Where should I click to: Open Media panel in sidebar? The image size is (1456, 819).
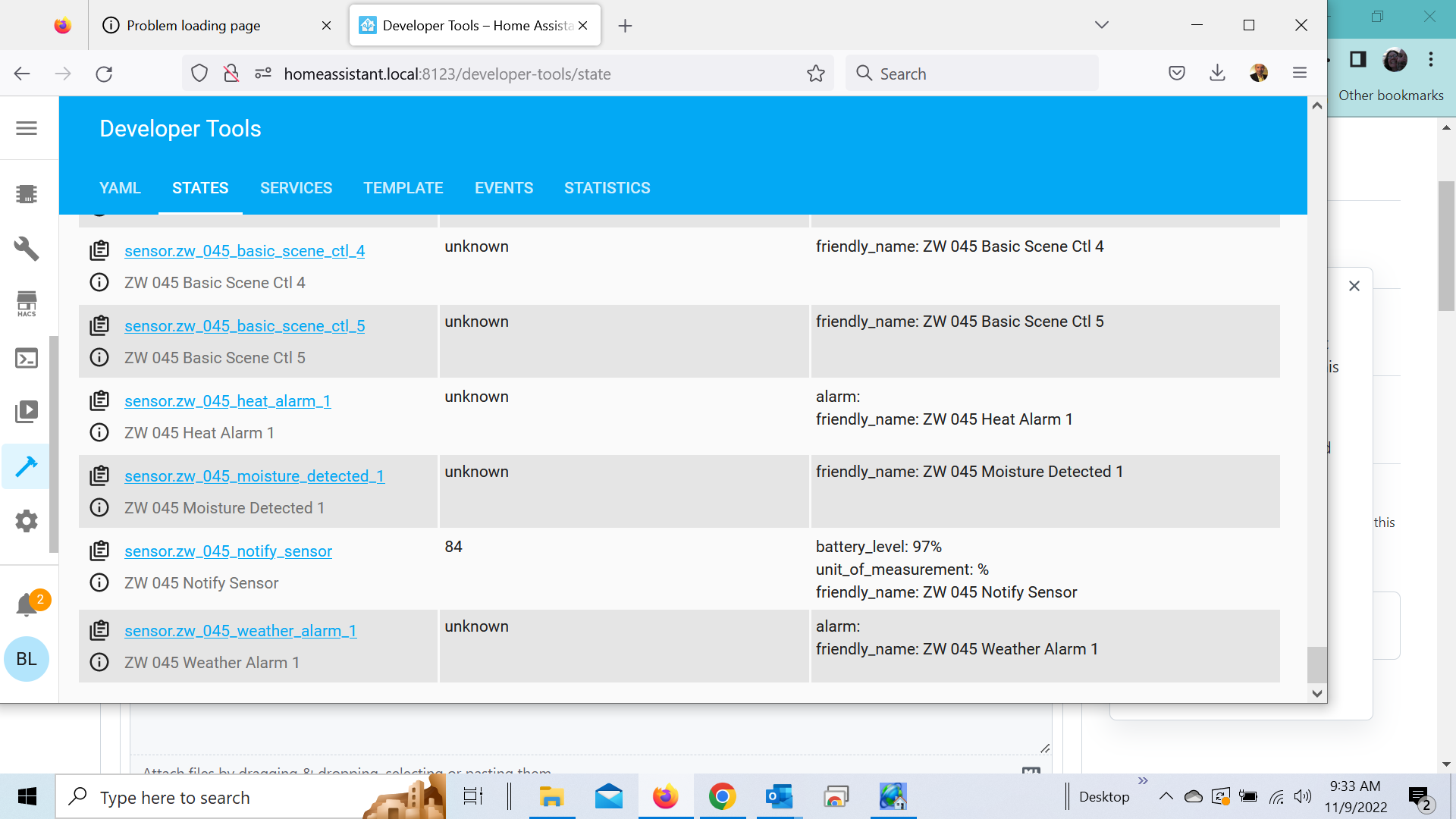tap(27, 412)
